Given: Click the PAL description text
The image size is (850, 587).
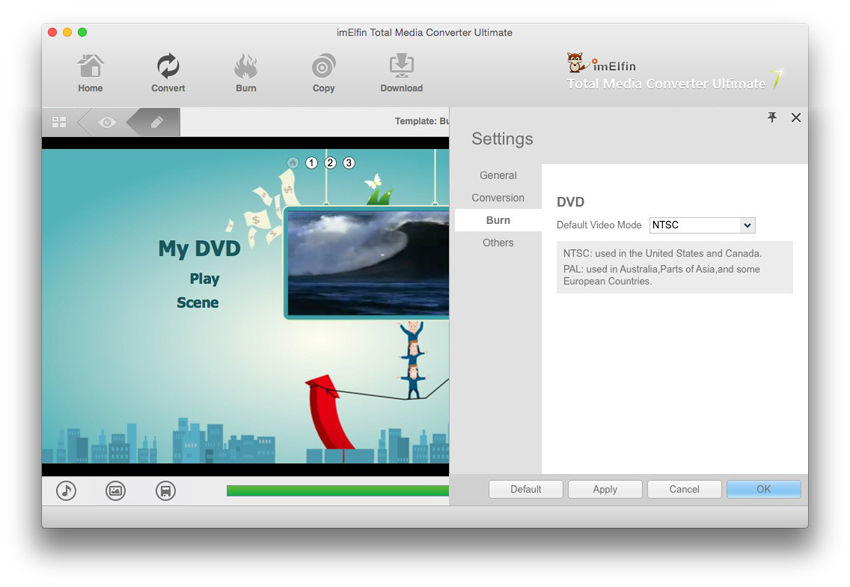Looking at the screenshot, I should pos(661,275).
